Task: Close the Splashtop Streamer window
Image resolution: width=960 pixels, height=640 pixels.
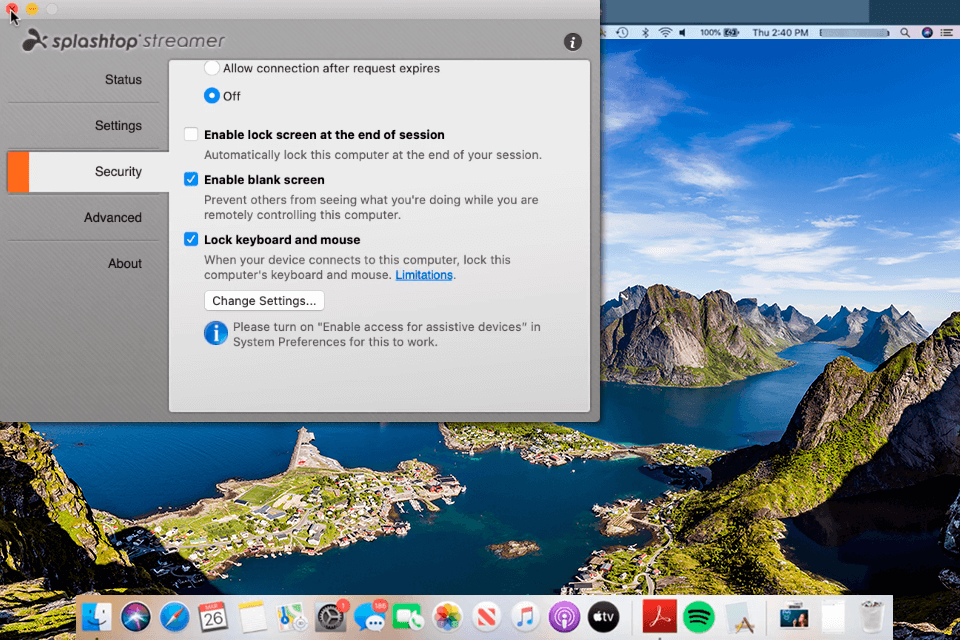Action: pos(12,9)
